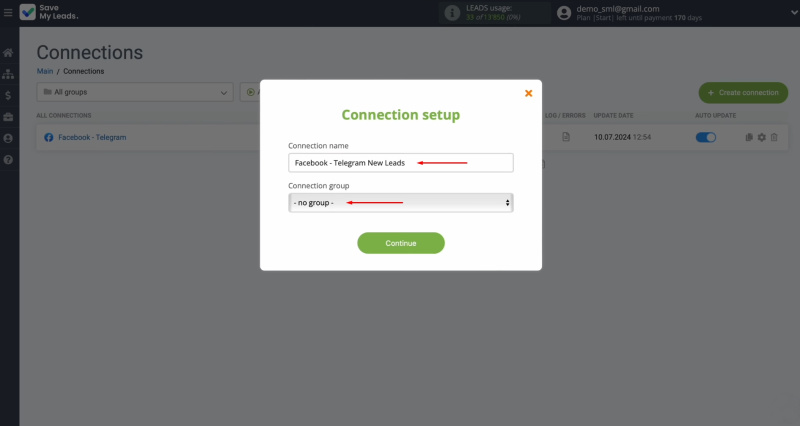Click the AUTO UPDATE column header
800x426 pixels.
click(715, 116)
